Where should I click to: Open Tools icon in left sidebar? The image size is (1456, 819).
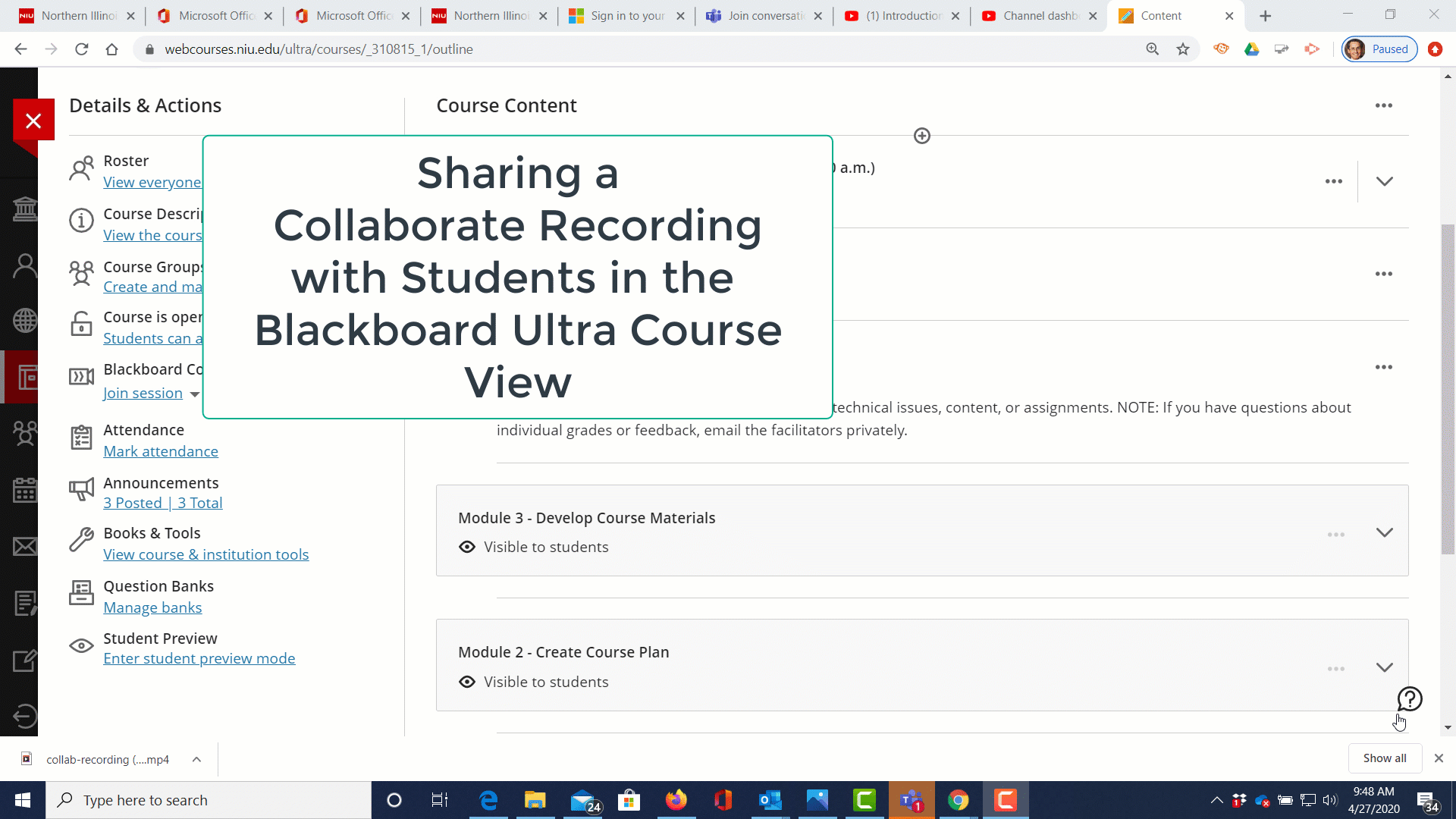[x=25, y=660]
